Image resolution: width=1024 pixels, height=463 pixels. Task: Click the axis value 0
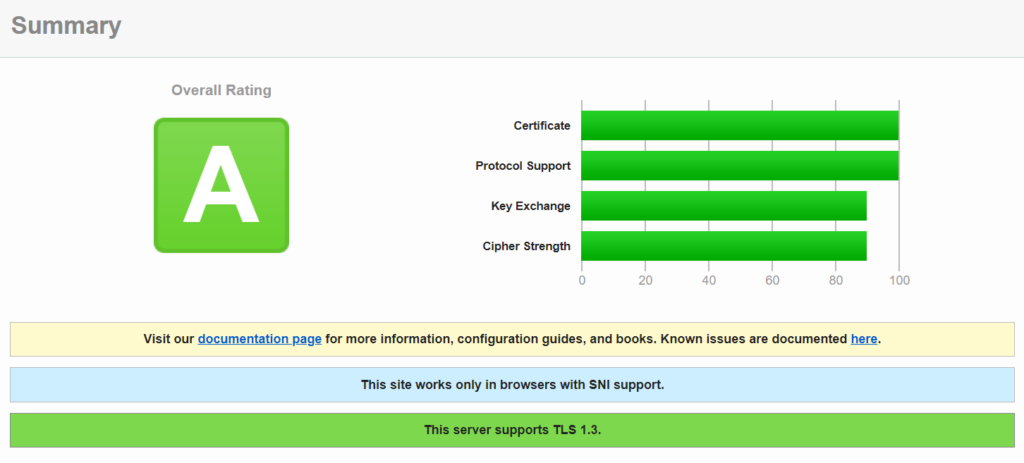(582, 281)
